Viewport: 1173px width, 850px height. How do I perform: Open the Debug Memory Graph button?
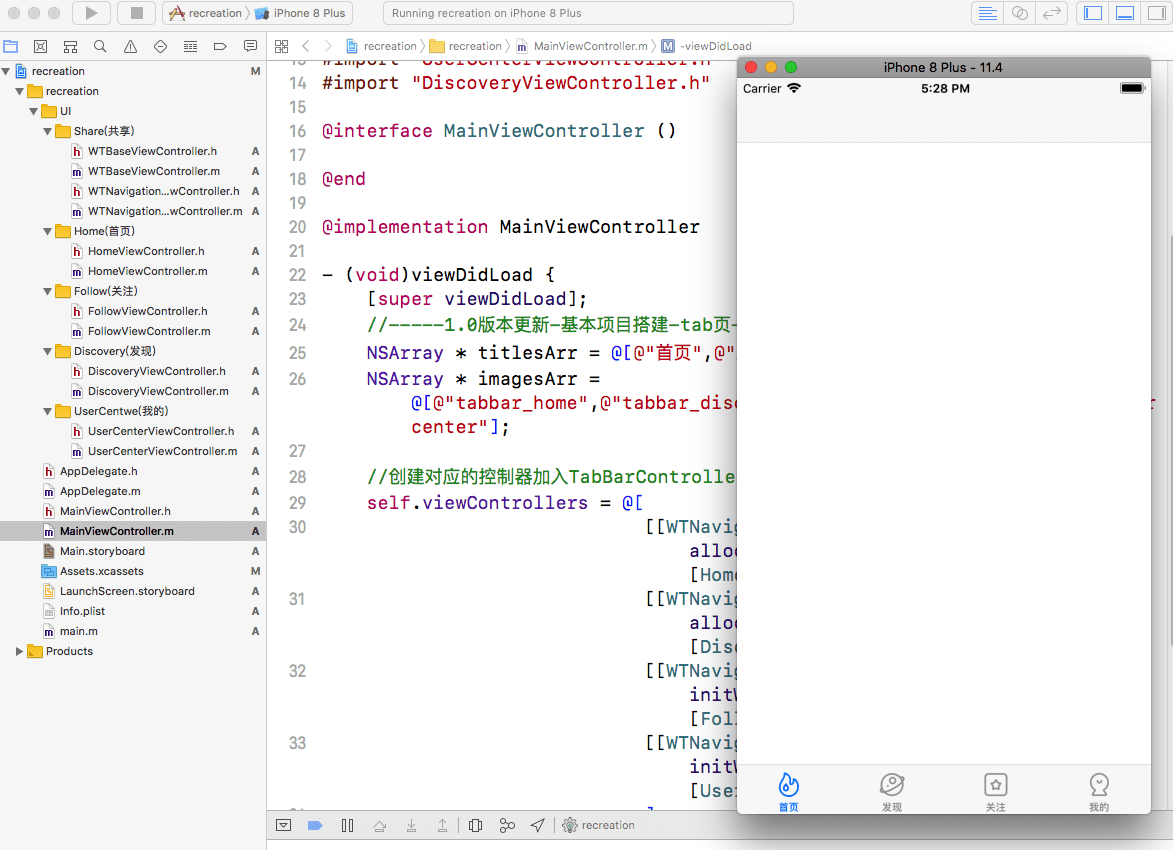(507, 825)
